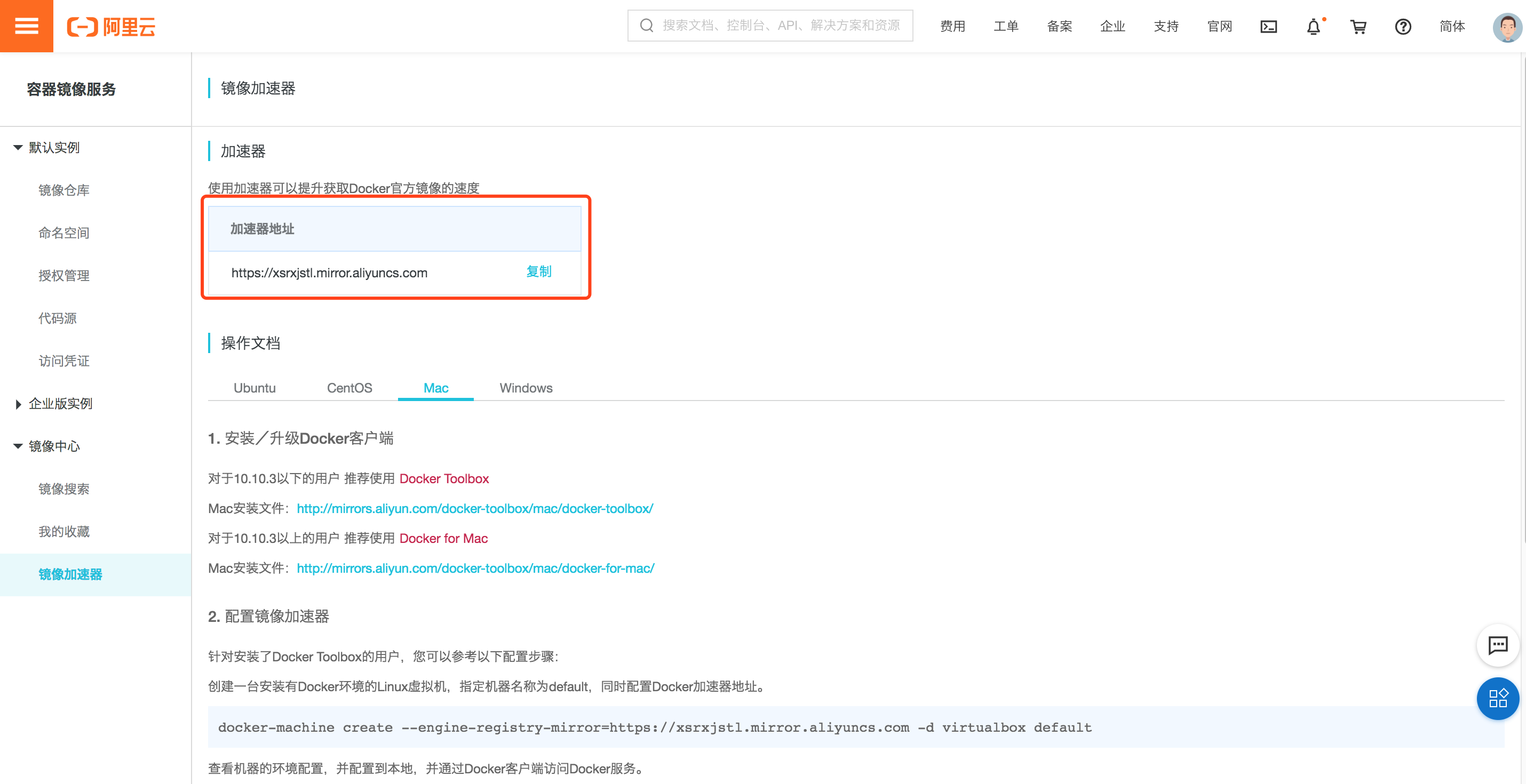
Task: Focus the top search input field
Action: coord(770,26)
